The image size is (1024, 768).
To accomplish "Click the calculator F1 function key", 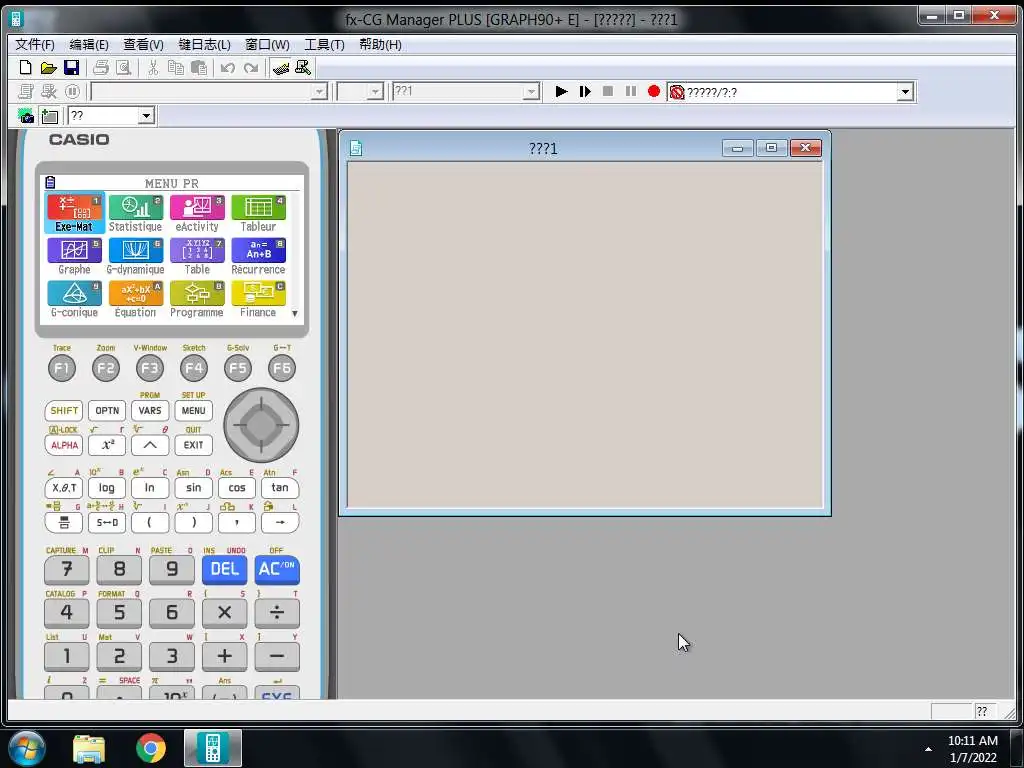I will tap(62, 368).
